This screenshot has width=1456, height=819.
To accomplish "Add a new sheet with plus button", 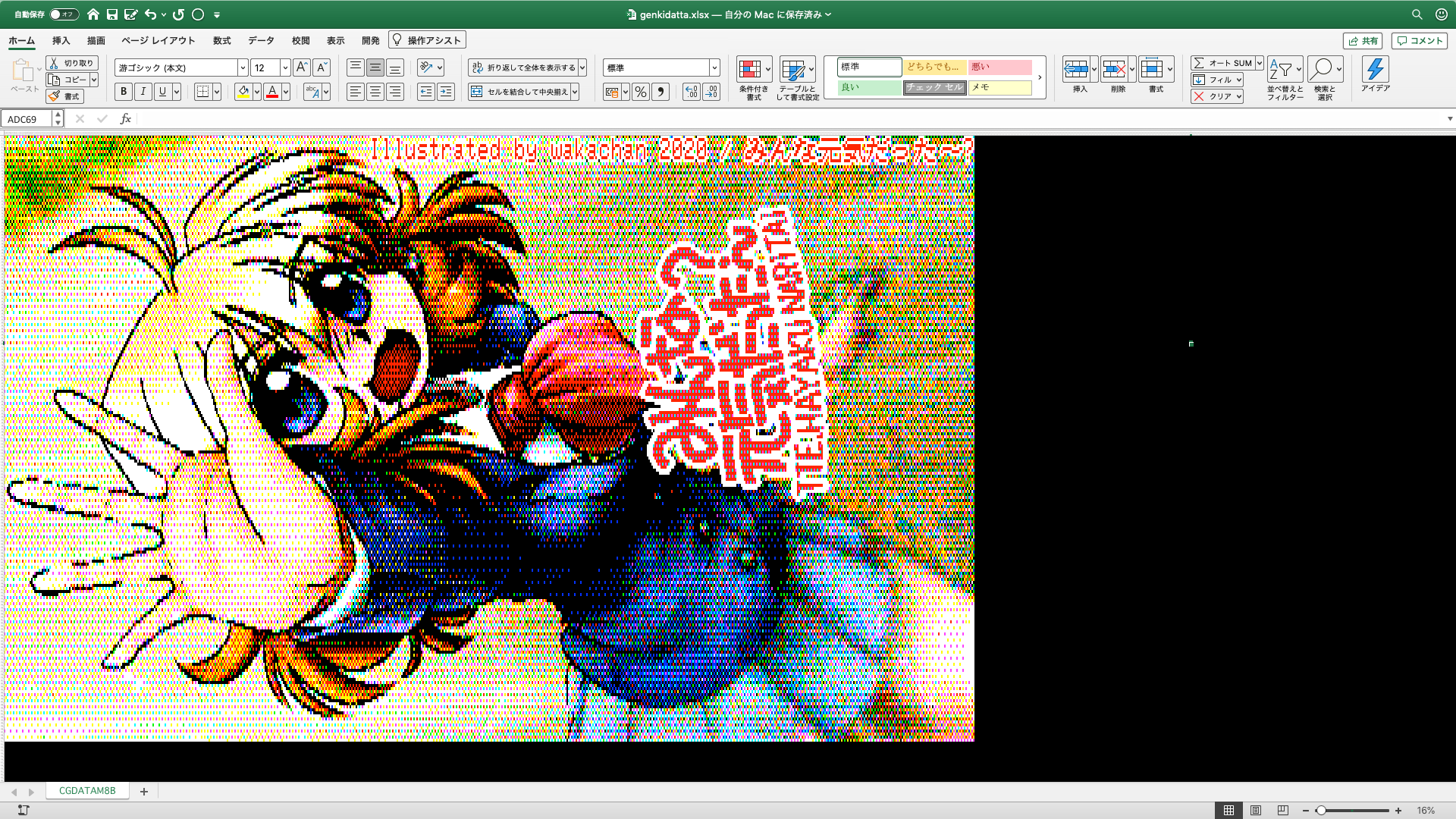I will point(143,791).
